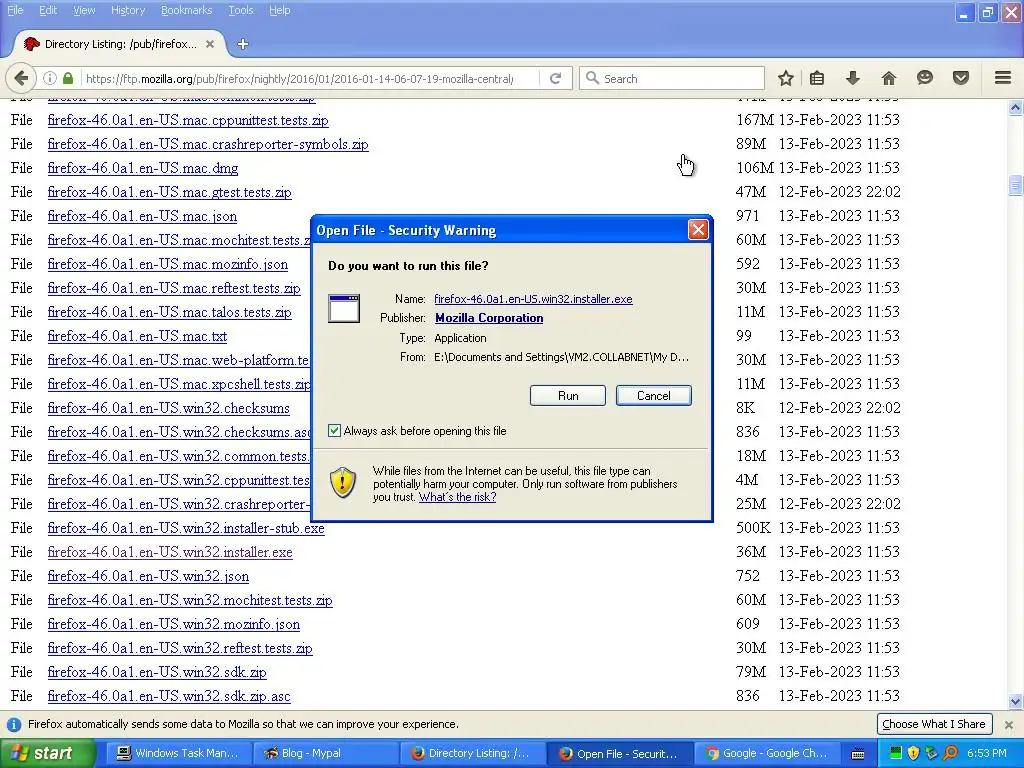Screen dimensions: 1024x768
Task: Open firefox-46.0a1.en-US.win32.json link
Action: (x=148, y=576)
